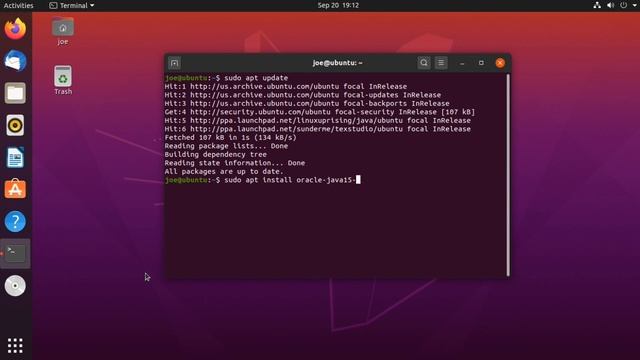
Task: Click the 'Fetched 107 kB in 1s' line
Action: [x=231, y=138]
